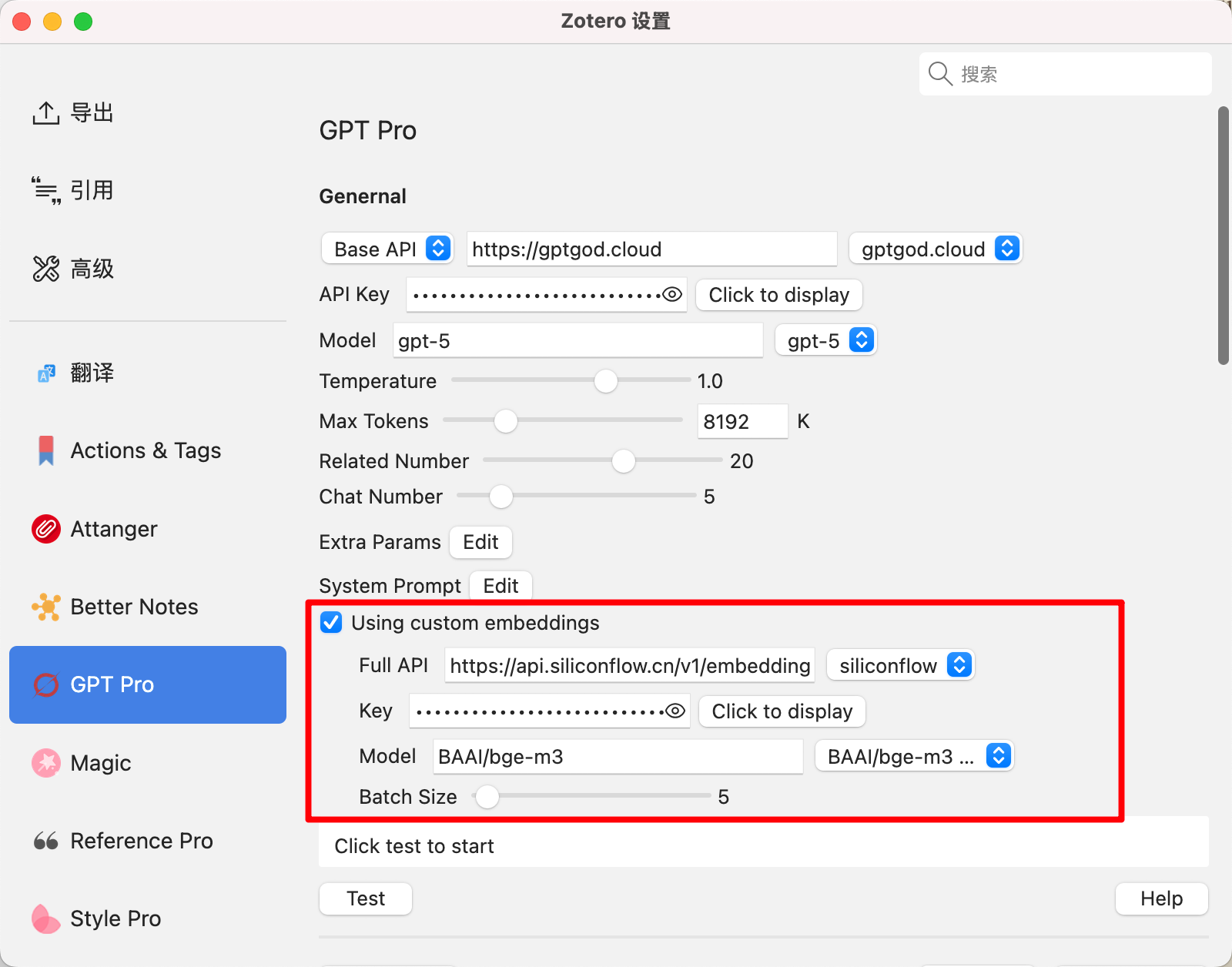Click the Advanced (高级) tools icon
Viewport: 1232px width, 967px height.
click(x=46, y=269)
